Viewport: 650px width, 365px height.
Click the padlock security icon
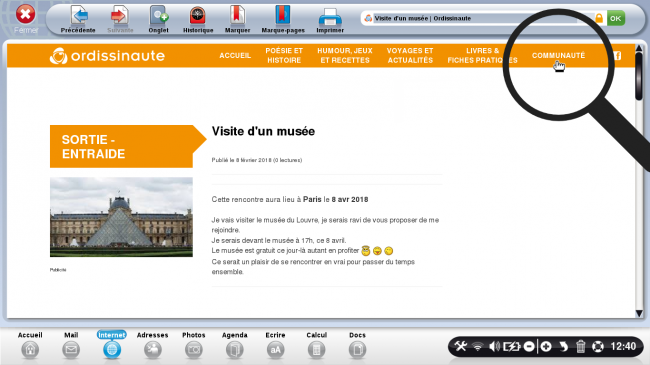(599, 18)
